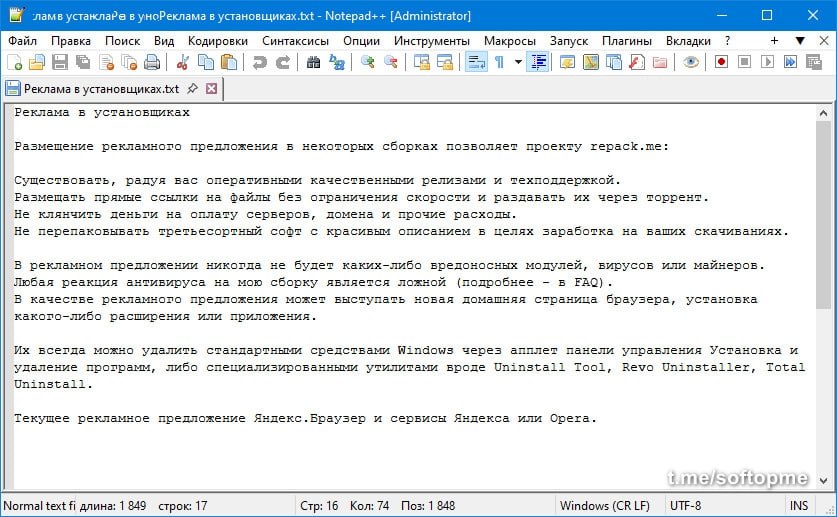The width and height of the screenshot is (837, 517).
Task: Click the vertical scrollbar thumb
Action: (x=823, y=214)
